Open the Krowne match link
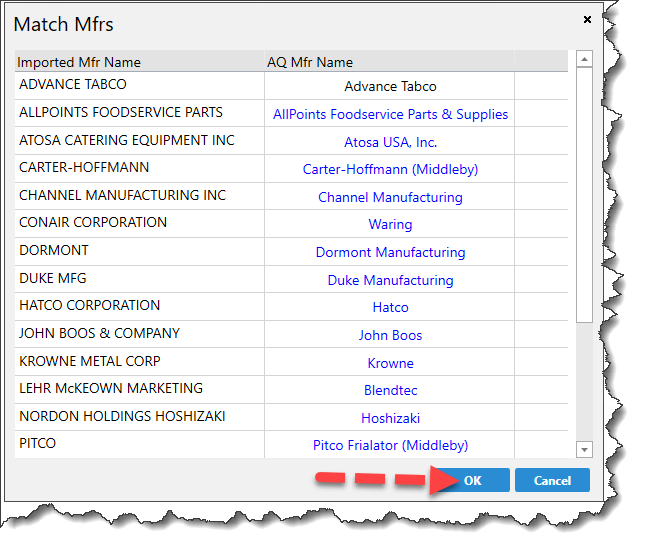 (390, 363)
